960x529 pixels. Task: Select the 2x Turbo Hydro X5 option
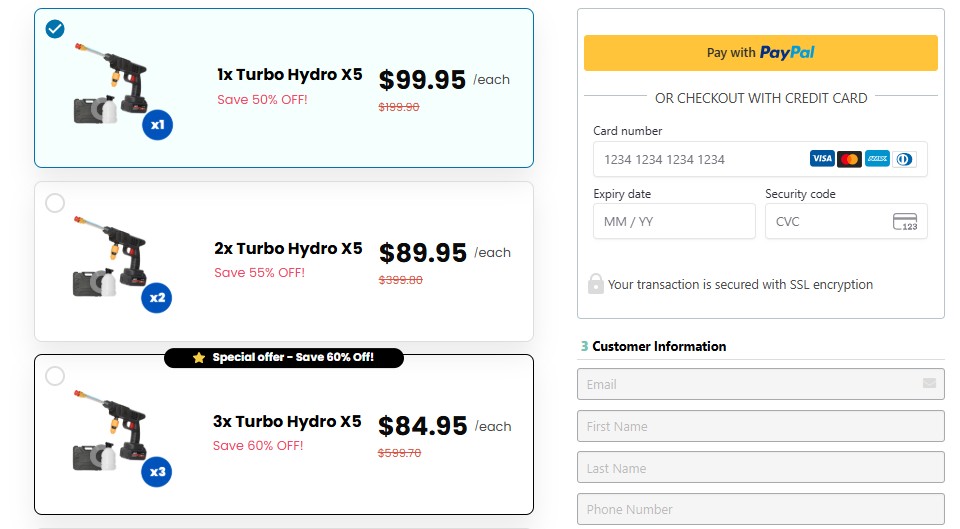coord(55,203)
